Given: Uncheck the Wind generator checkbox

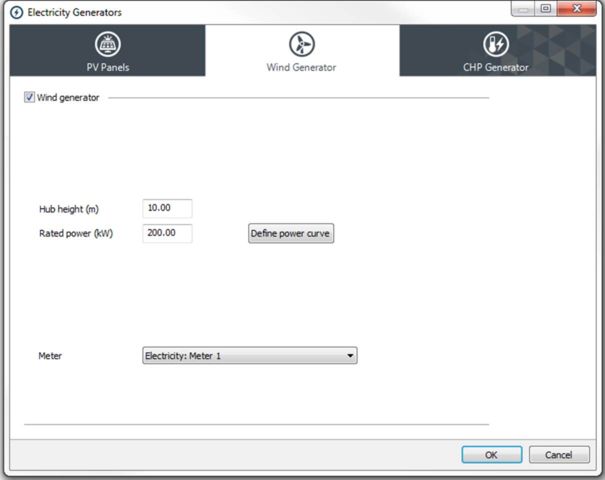Looking at the screenshot, I should tap(29, 98).
